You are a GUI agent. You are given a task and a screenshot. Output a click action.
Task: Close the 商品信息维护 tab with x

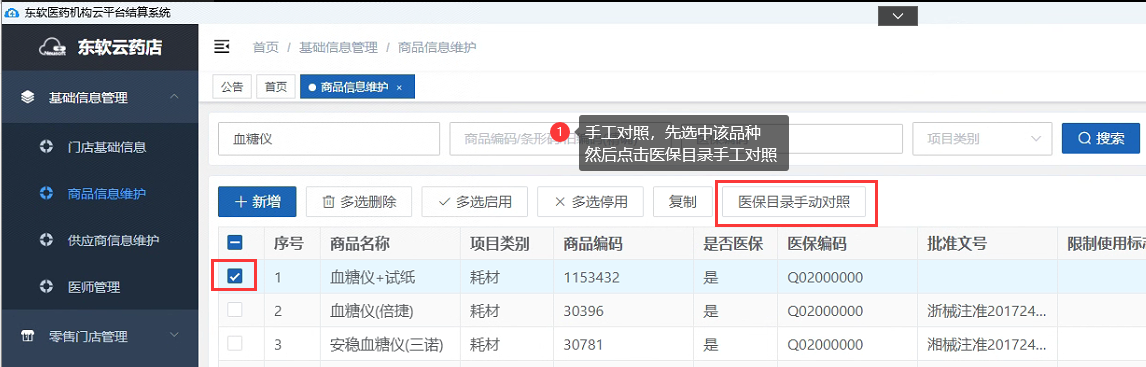point(399,87)
